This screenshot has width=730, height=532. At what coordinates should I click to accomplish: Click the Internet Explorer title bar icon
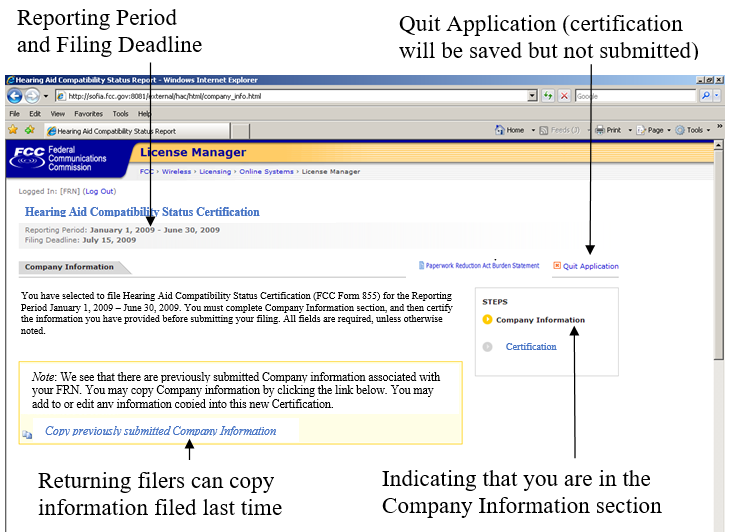[11, 80]
